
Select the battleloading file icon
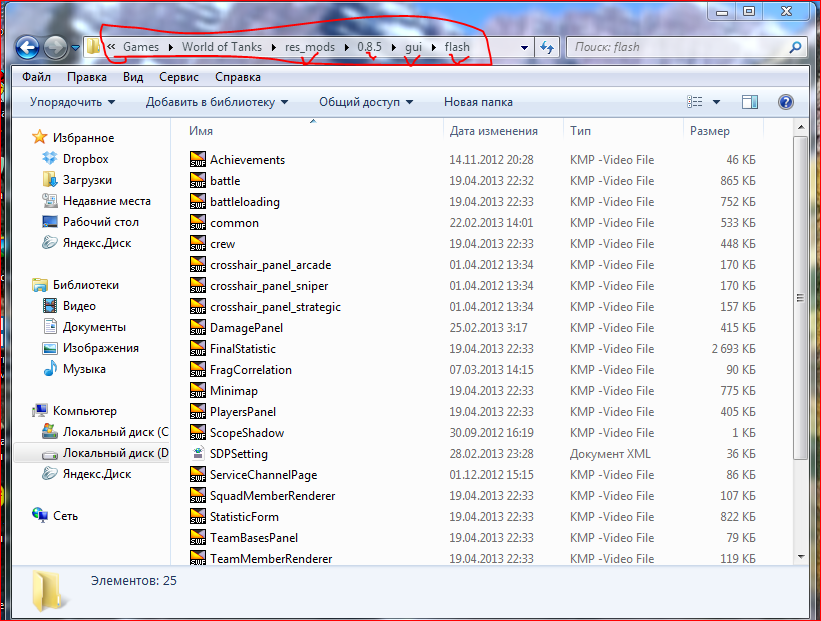click(x=198, y=201)
